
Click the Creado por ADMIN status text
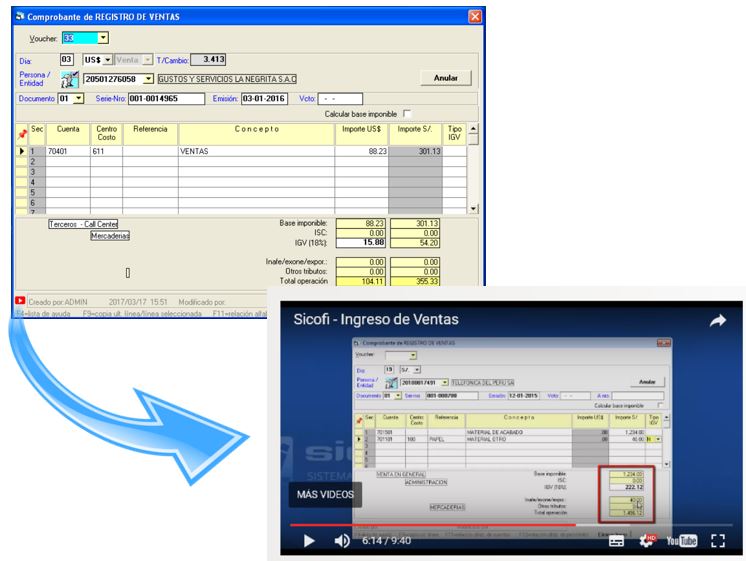pyautogui.click(x=58, y=302)
